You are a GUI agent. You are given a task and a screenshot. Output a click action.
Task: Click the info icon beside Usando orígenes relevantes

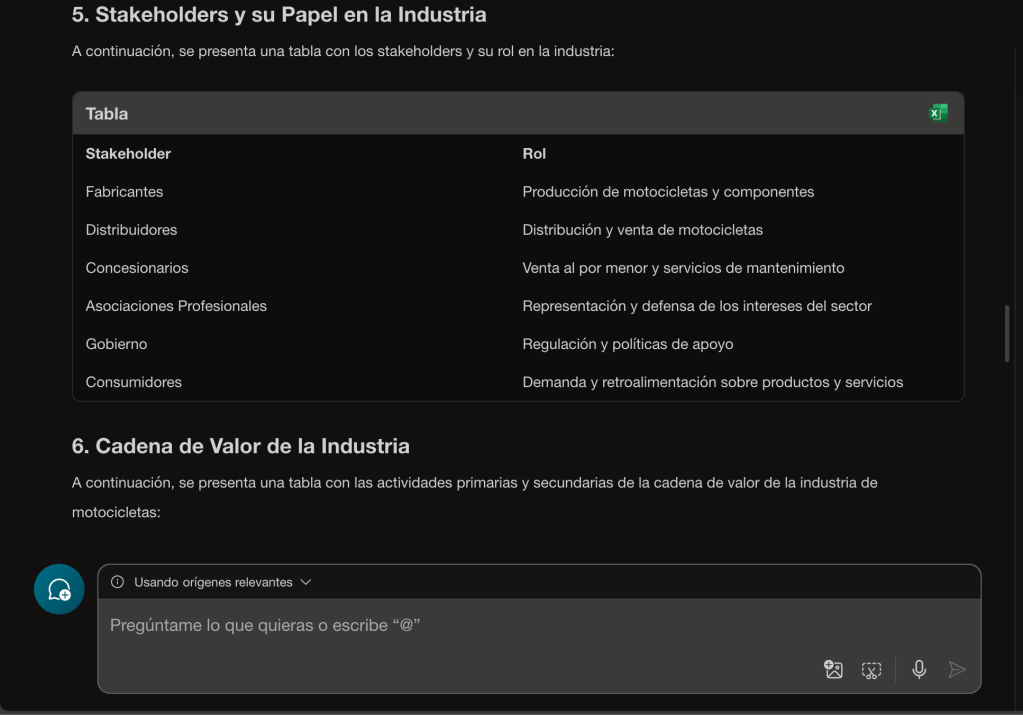click(118, 582)
